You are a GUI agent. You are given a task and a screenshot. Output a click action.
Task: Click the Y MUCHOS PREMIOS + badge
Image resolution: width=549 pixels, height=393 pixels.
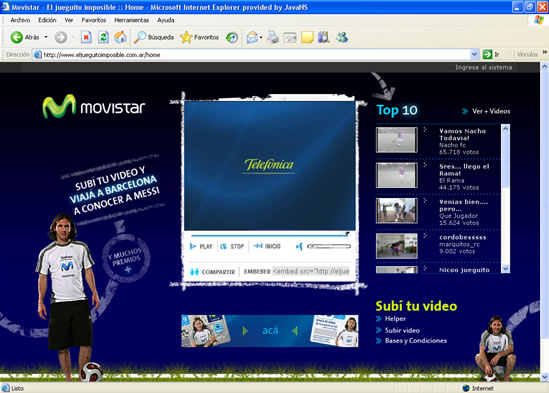[126, 259]
